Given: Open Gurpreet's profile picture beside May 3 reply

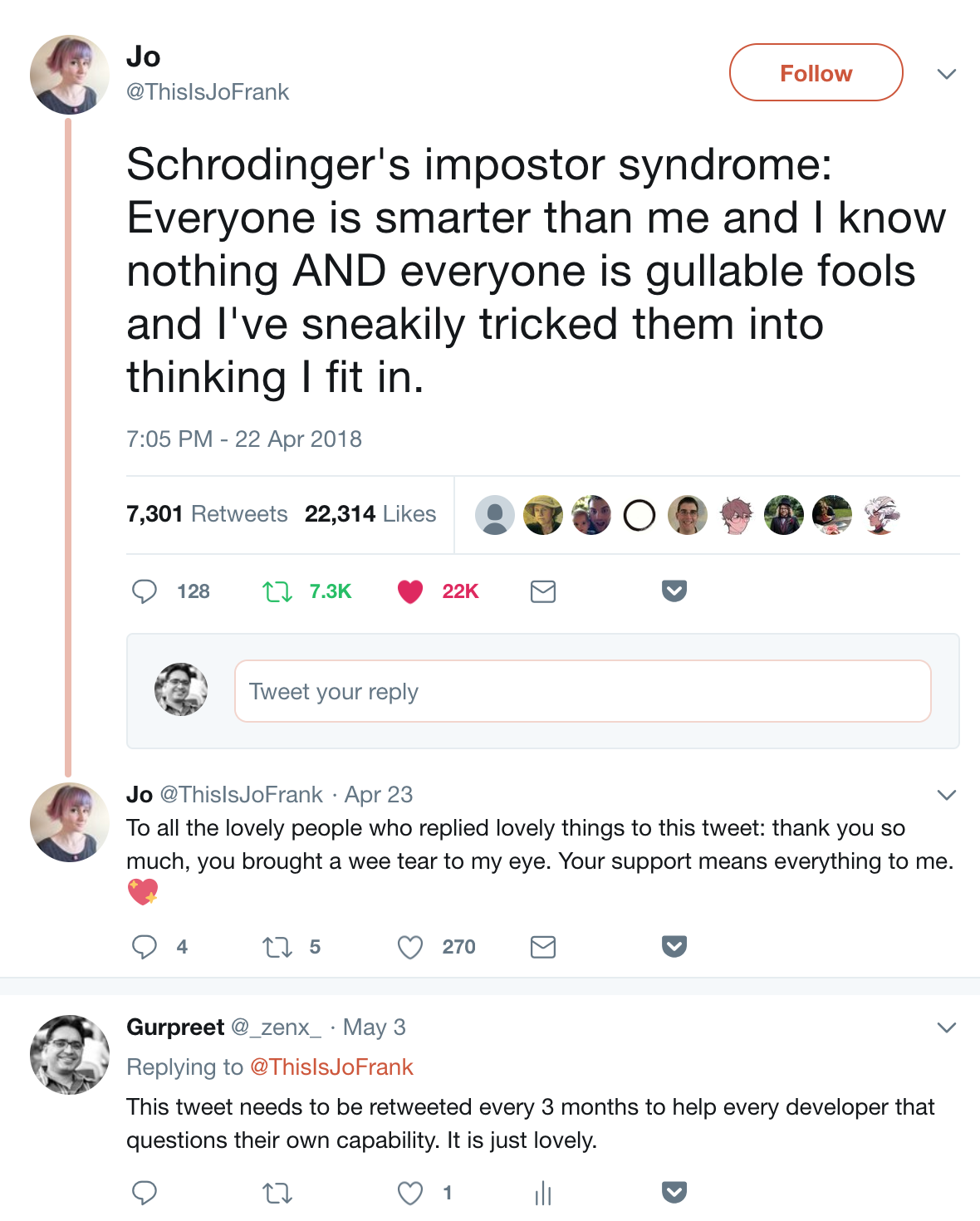Looking at the screenshot, I should (70, 1055).
